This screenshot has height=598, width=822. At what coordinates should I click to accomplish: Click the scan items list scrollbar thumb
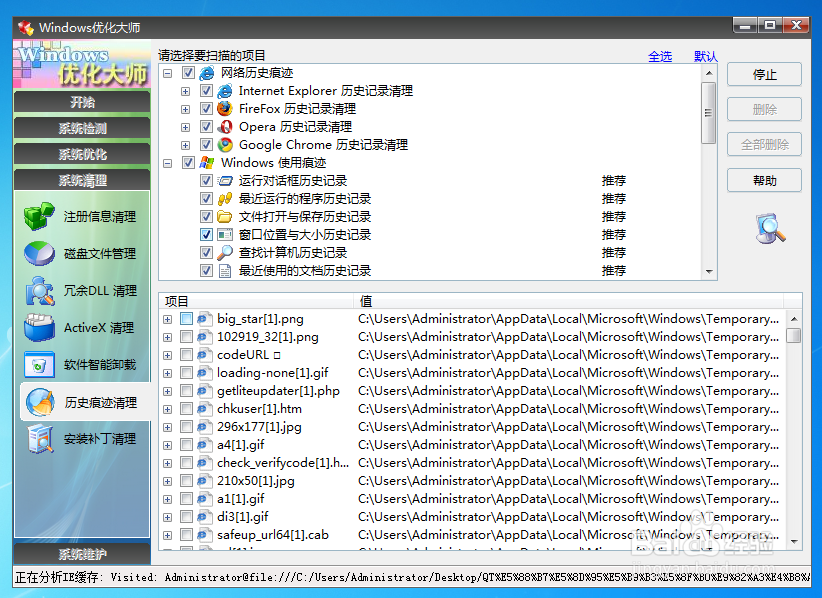pyautogui.click(x=708, y=113)
